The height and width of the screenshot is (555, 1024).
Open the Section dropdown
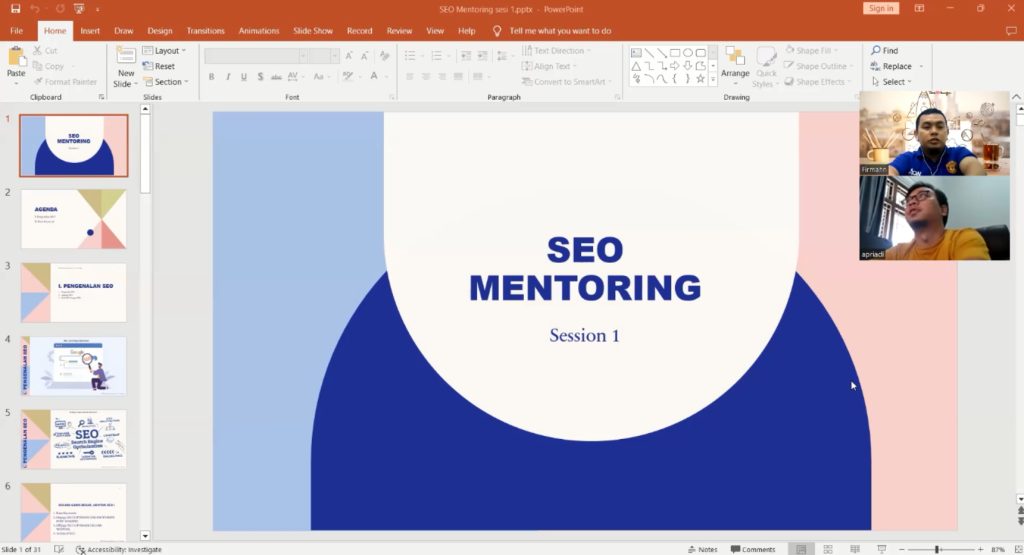coord(166,82)
